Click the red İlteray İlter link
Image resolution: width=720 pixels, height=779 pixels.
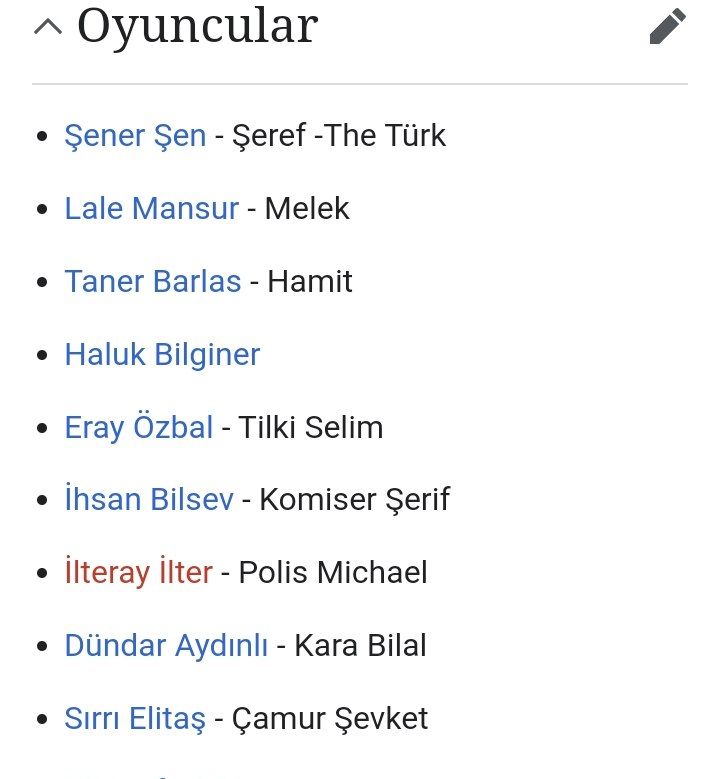pos(139,572)
